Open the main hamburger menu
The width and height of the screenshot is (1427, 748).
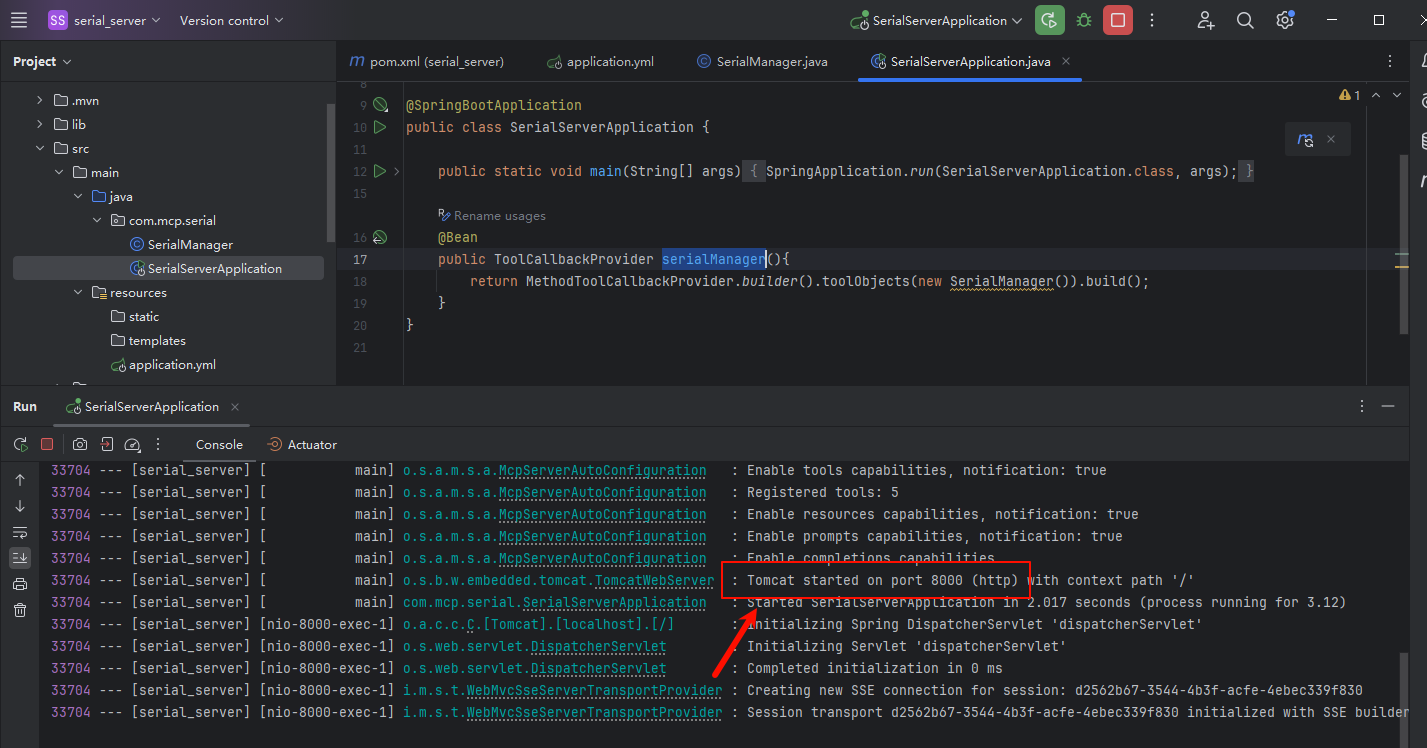20,20
